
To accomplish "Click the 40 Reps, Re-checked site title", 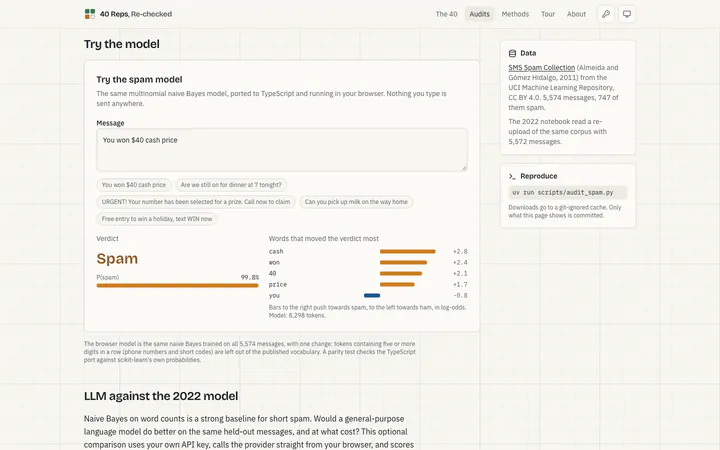I will tap(136, 14).
